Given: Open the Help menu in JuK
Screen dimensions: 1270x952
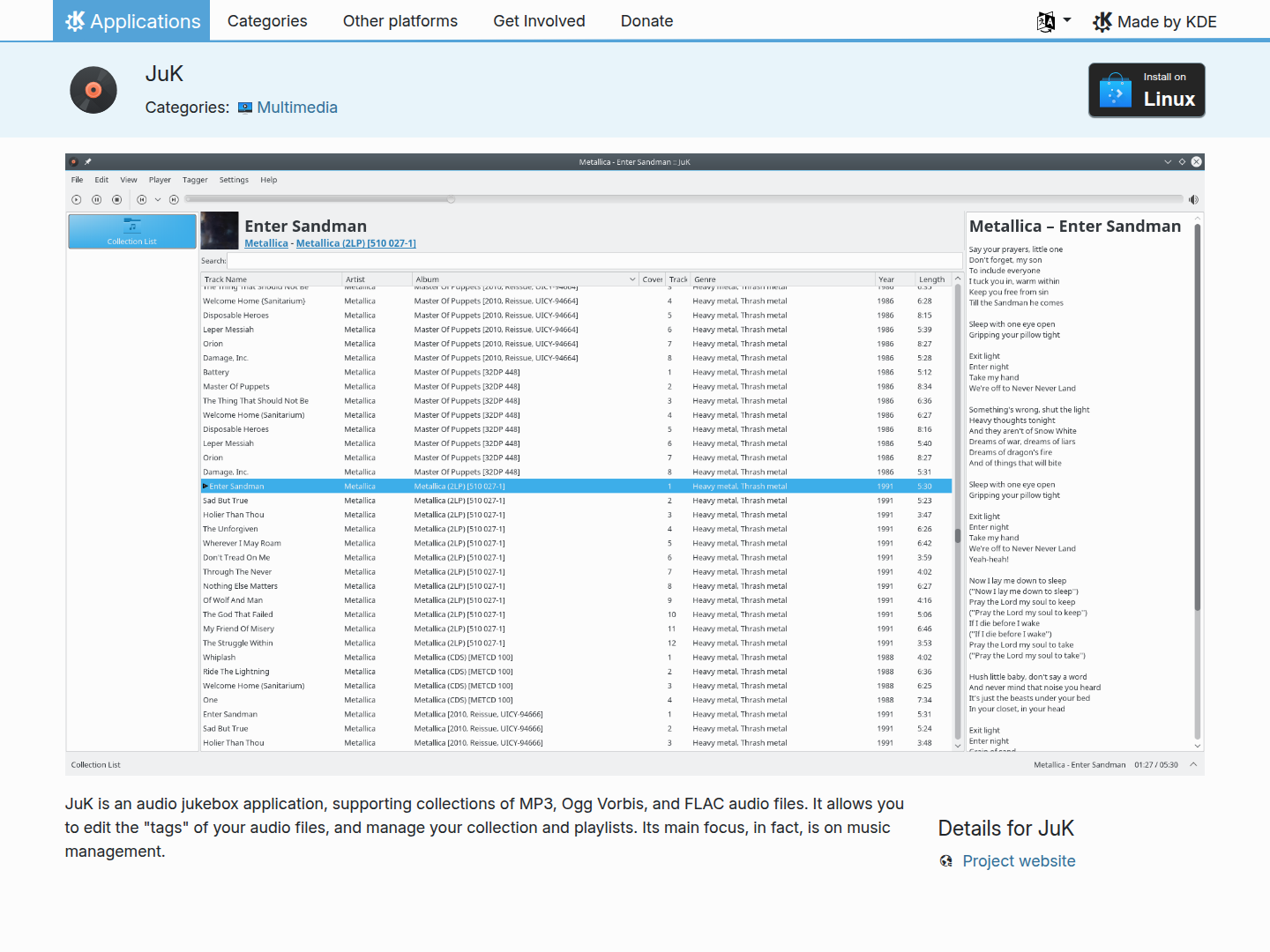Looking at the screenshot, I should pos(269,180).
